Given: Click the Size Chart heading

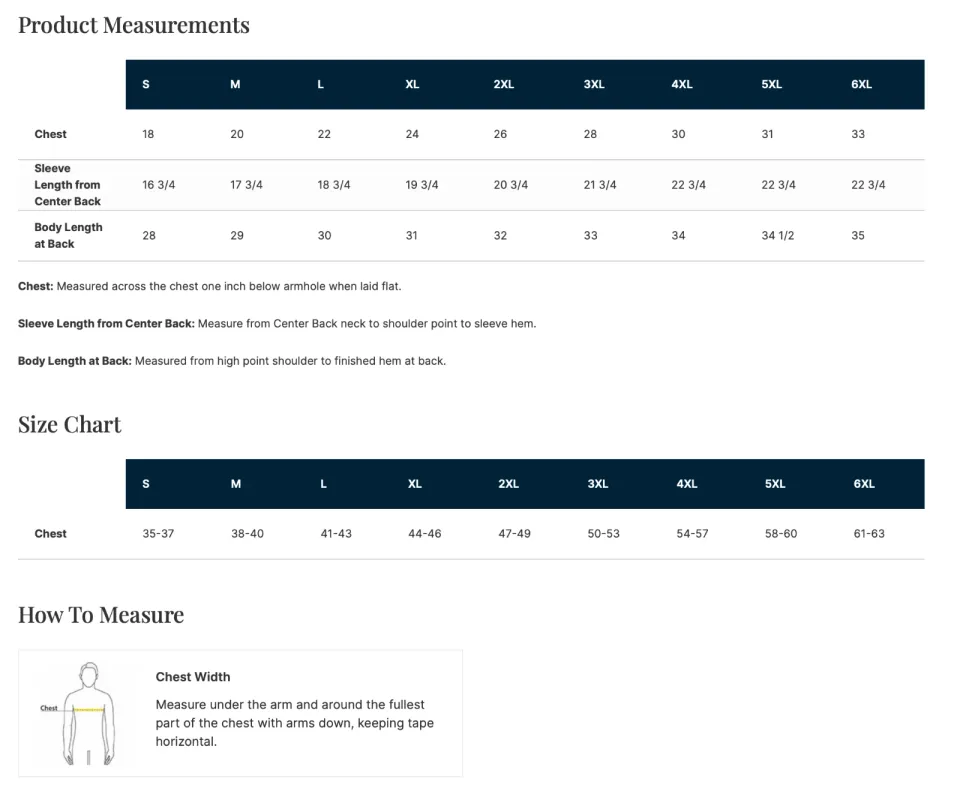Looking at the screenshot, I should click(x=70, y=424).
